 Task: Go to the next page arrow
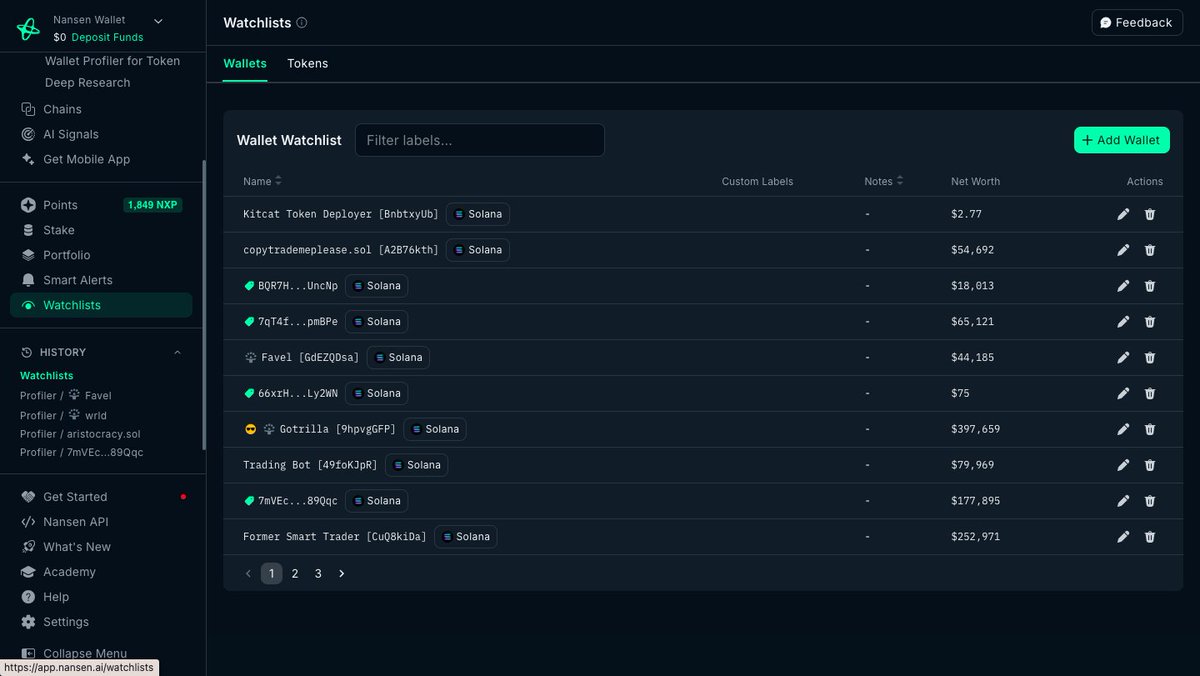pyautogui.click(x=342, y=574)
